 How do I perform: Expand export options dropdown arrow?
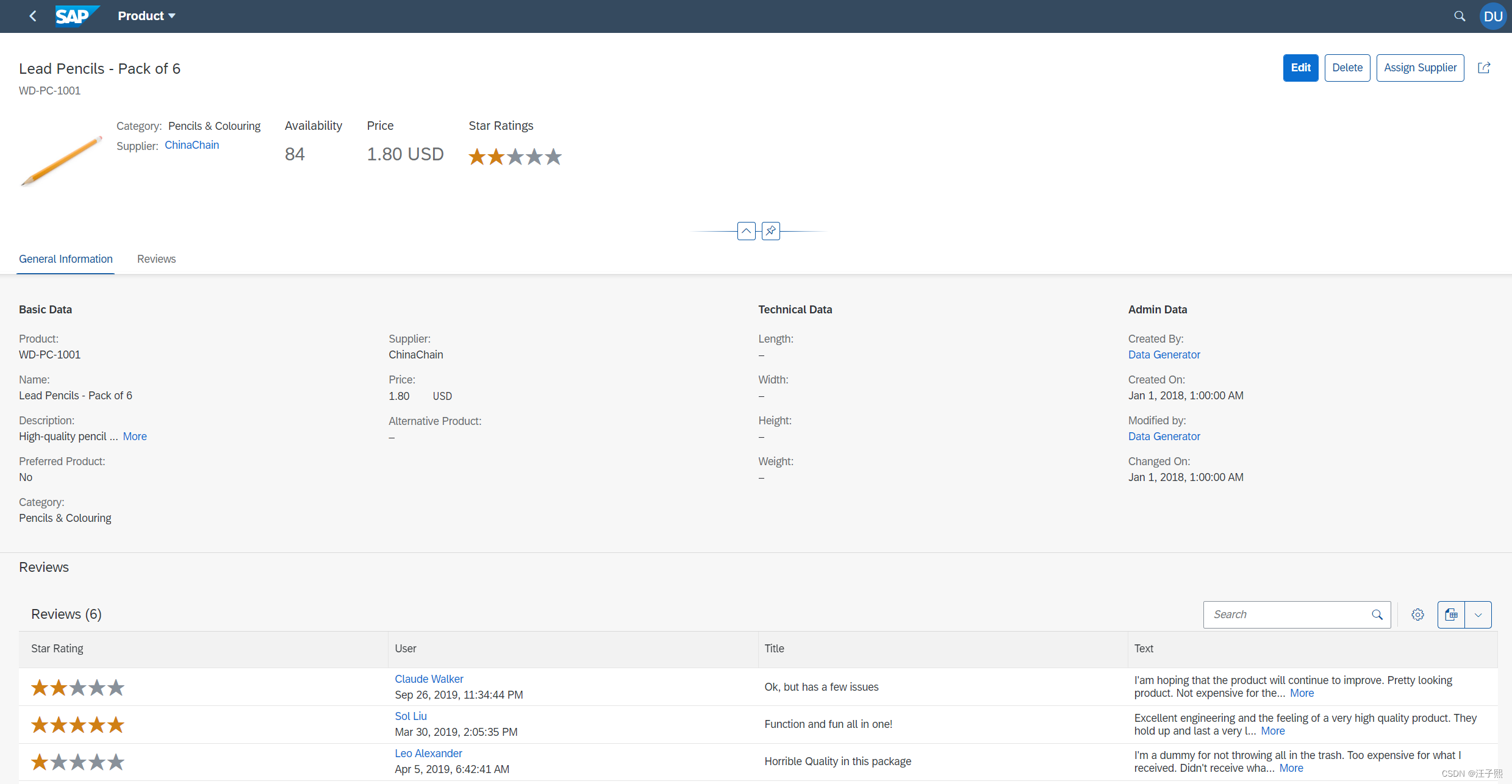pos(1478,615)
